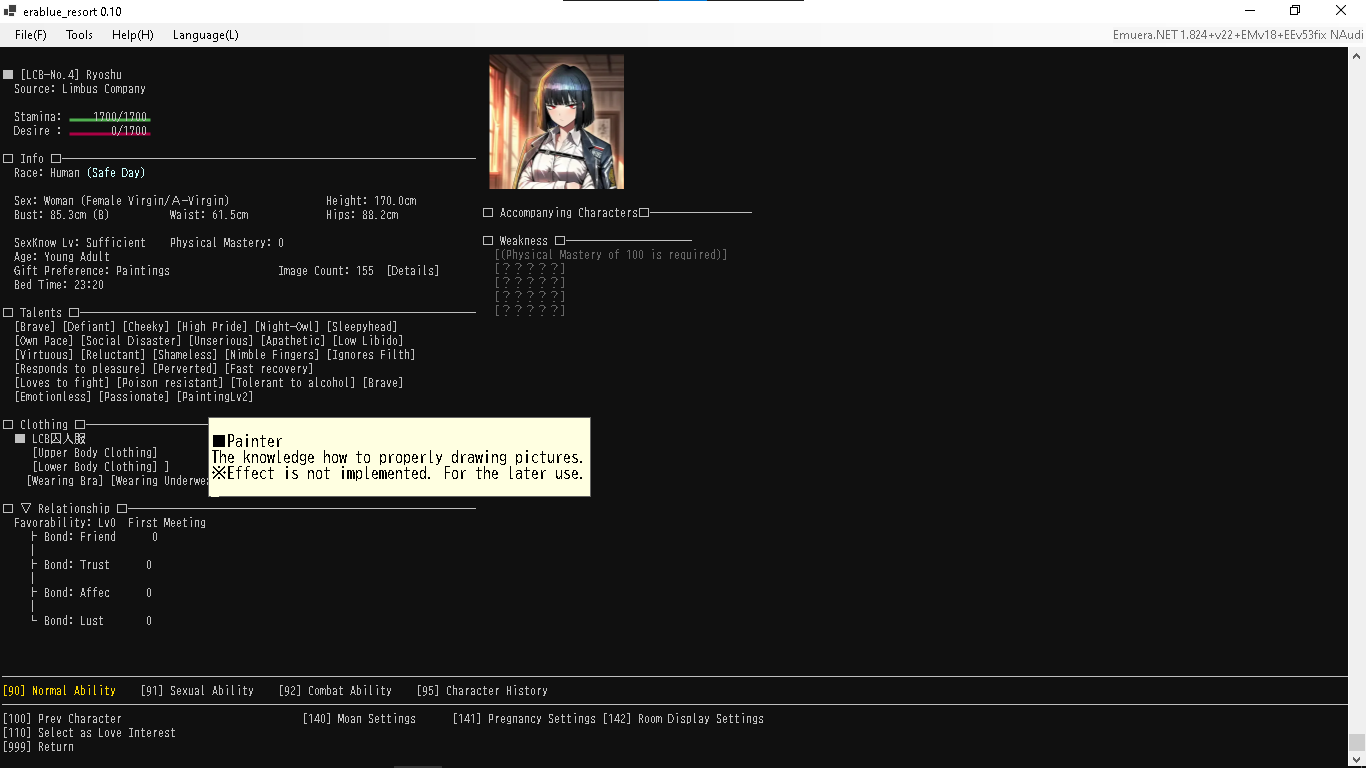Click the LCB囚人服 clothing set name
Viewport: 1366px width, 768px height.
(x=59, y=439)
